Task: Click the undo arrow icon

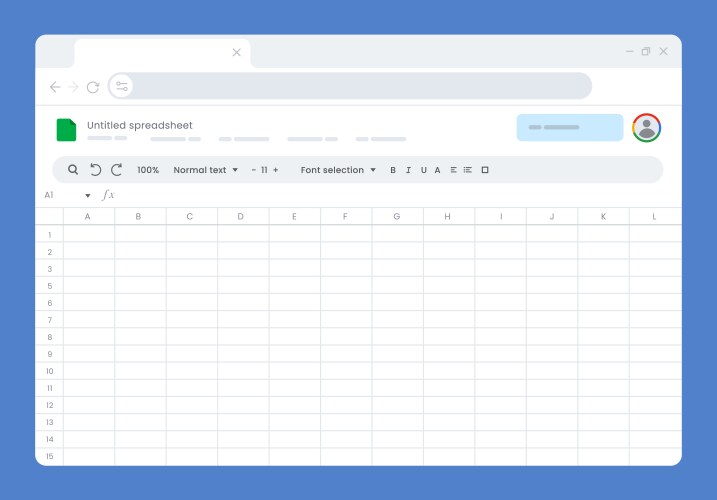Action: point(96,170)
